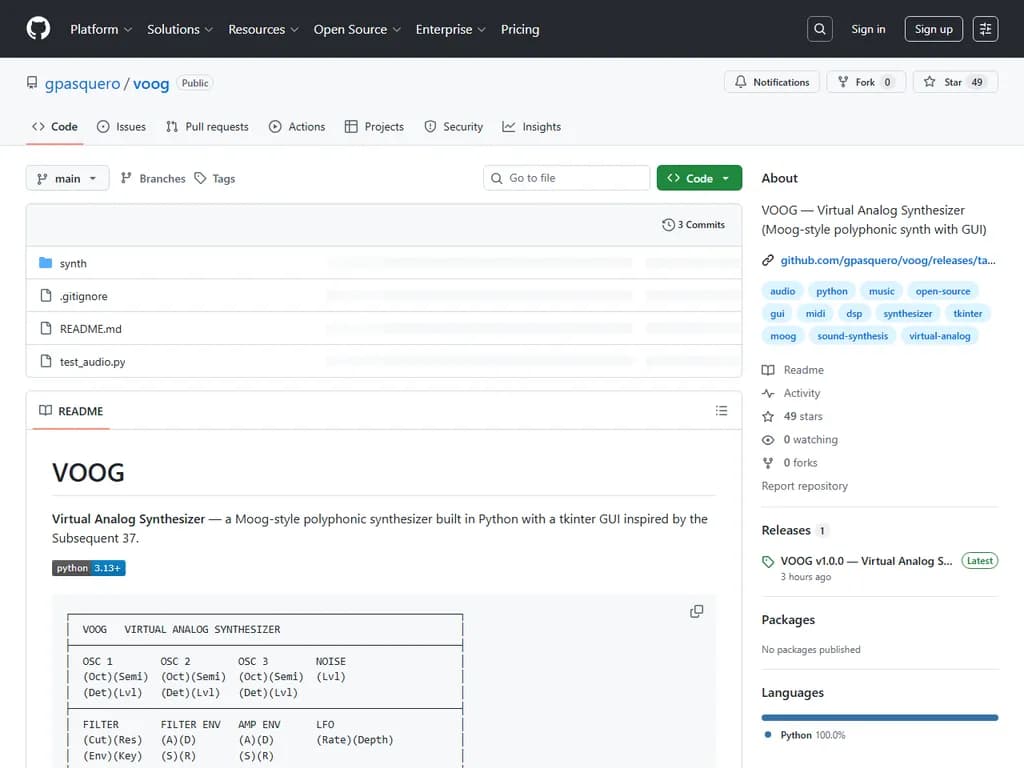1024x768 pixels.
Task: Copy the README code block
Action: coord(696,611)
